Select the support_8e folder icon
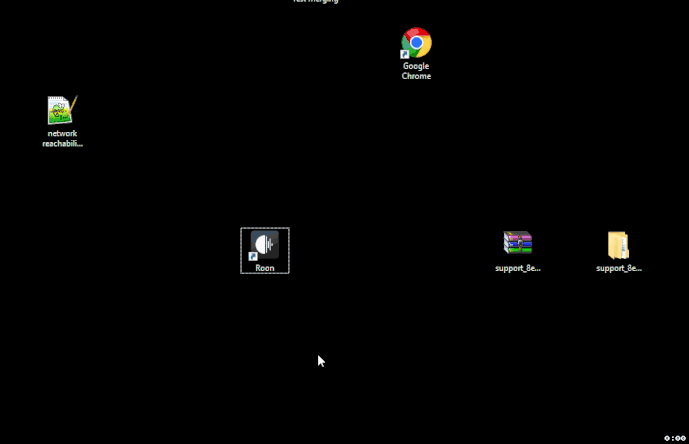Screen dimensions: 689x444 618,245
